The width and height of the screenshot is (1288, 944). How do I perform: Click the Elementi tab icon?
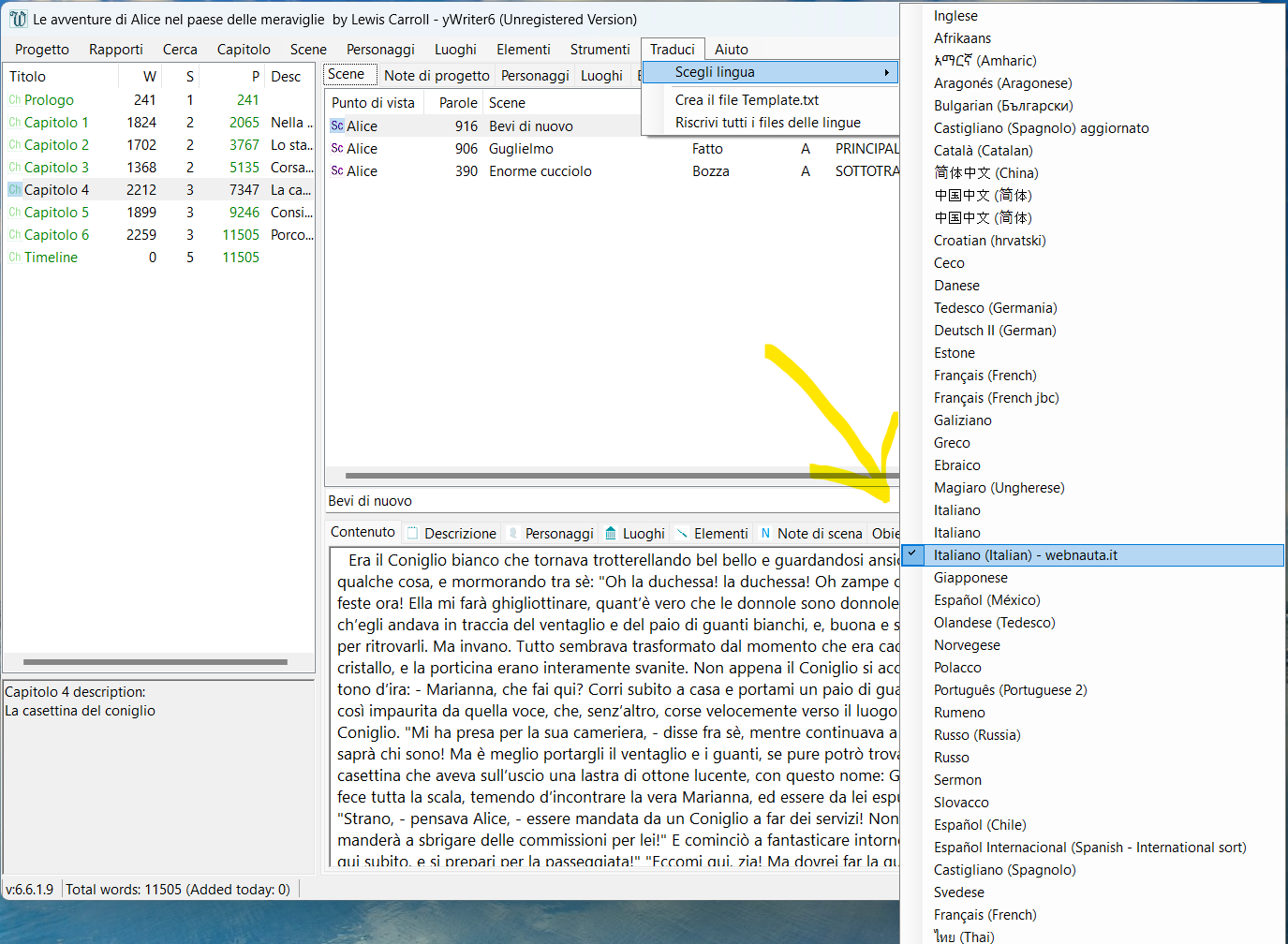(682, 533)
